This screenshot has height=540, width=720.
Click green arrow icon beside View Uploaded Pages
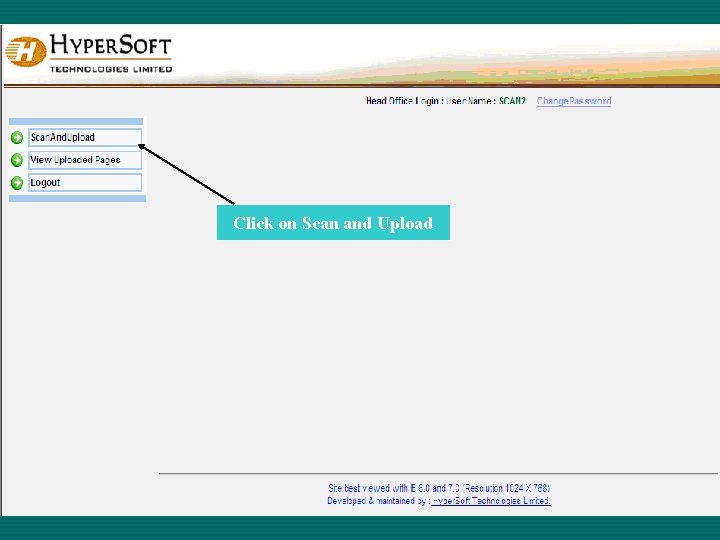(x=17, y=160)
